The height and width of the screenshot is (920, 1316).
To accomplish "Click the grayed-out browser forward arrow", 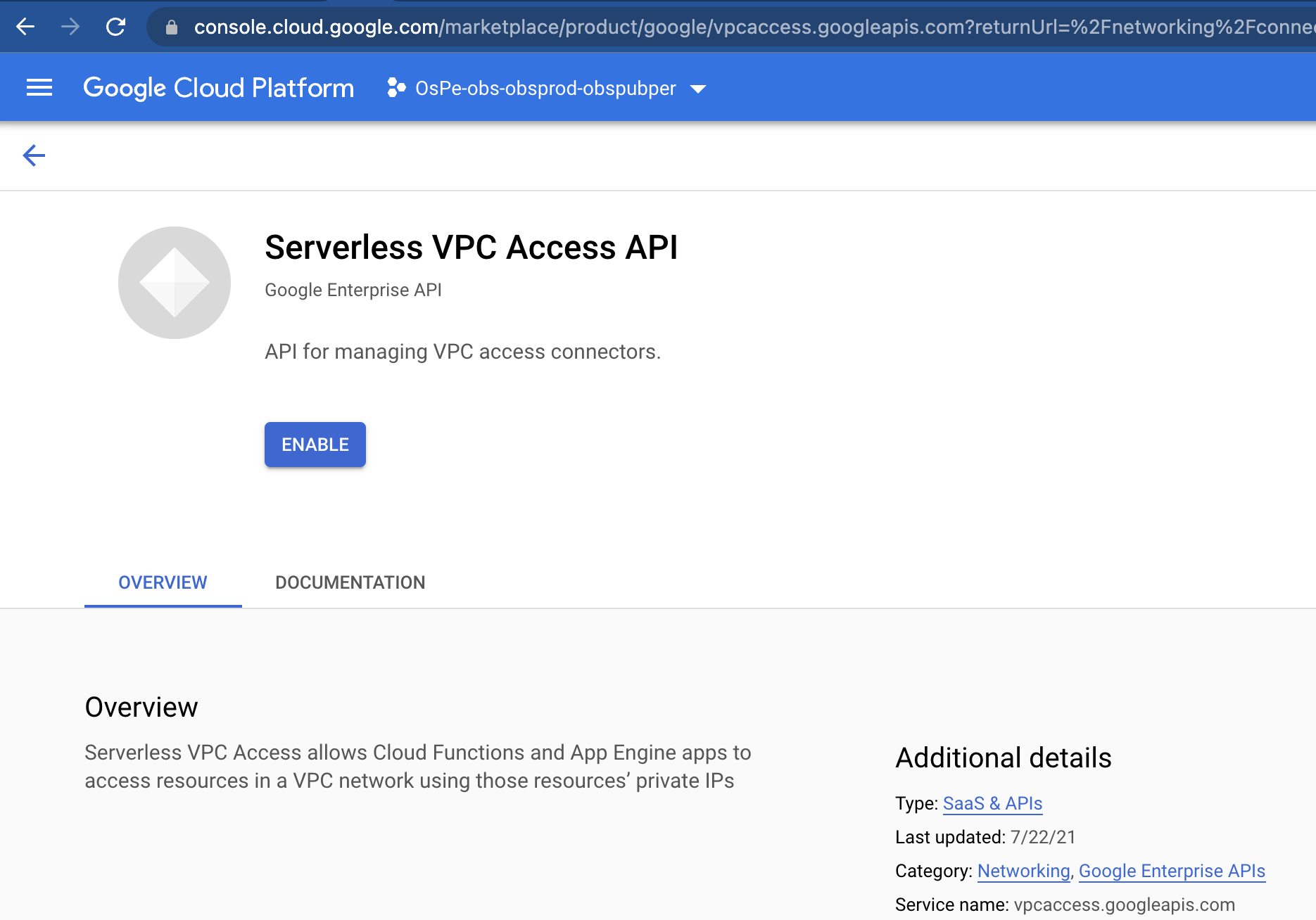I will [x=70, y=27].
